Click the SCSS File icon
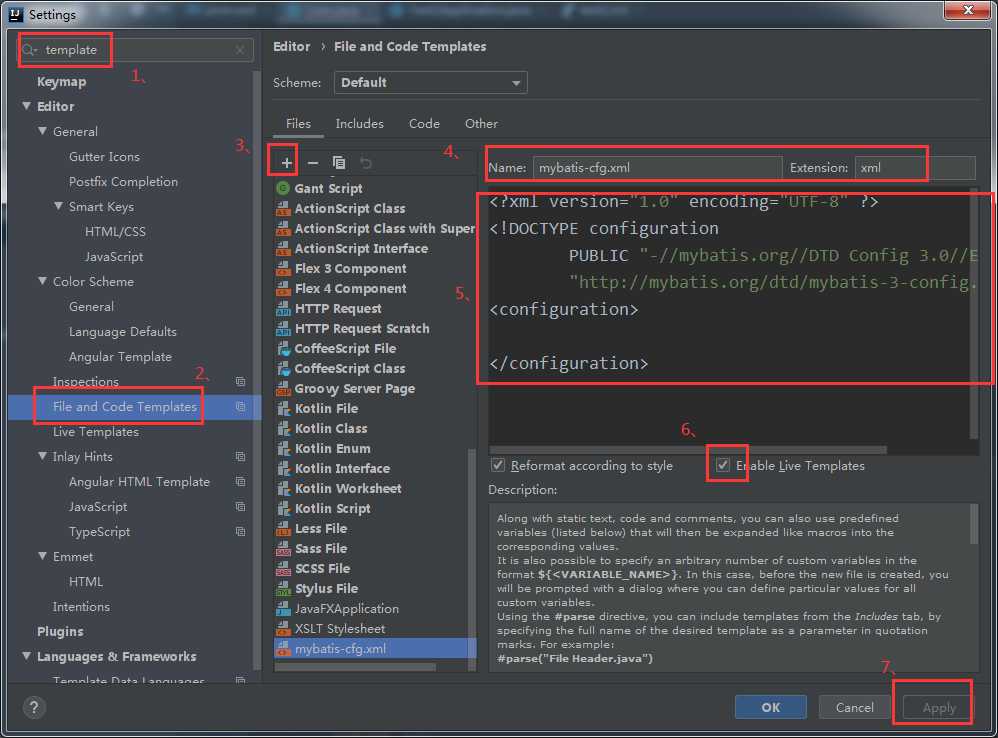This screenshot has width=998, height=738. pyautogui.click(x=283, y=569)
